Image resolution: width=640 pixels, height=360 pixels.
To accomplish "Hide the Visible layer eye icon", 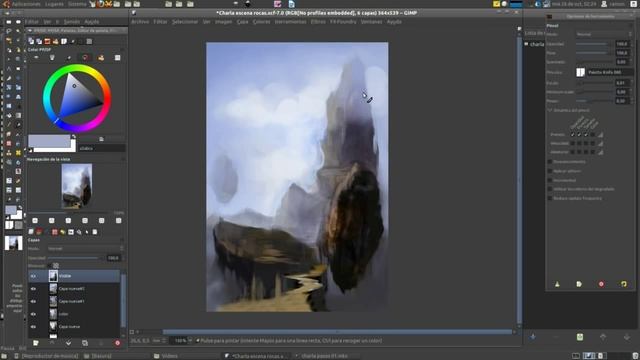I will pos(33,276).
